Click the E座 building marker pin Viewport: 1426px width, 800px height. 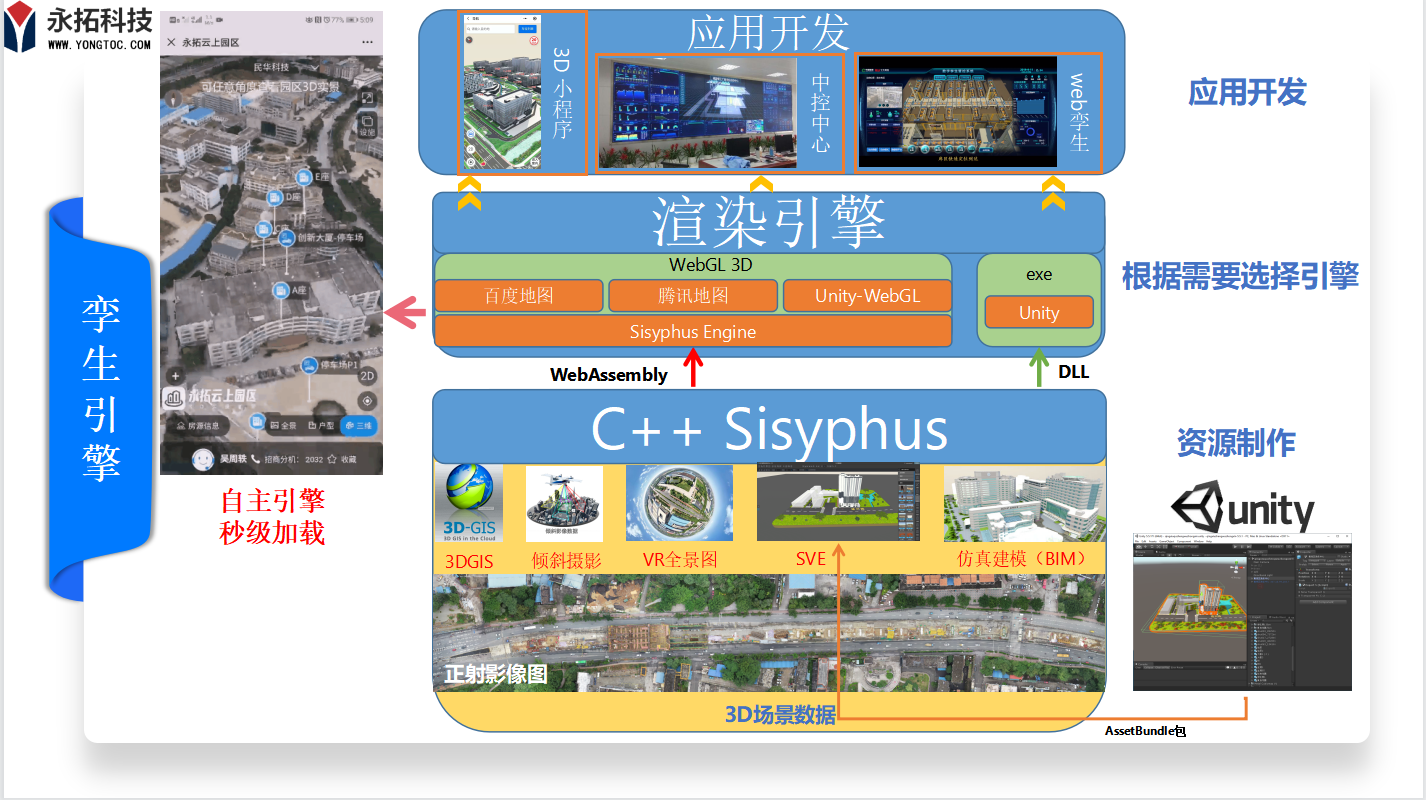tap(303, 178)
